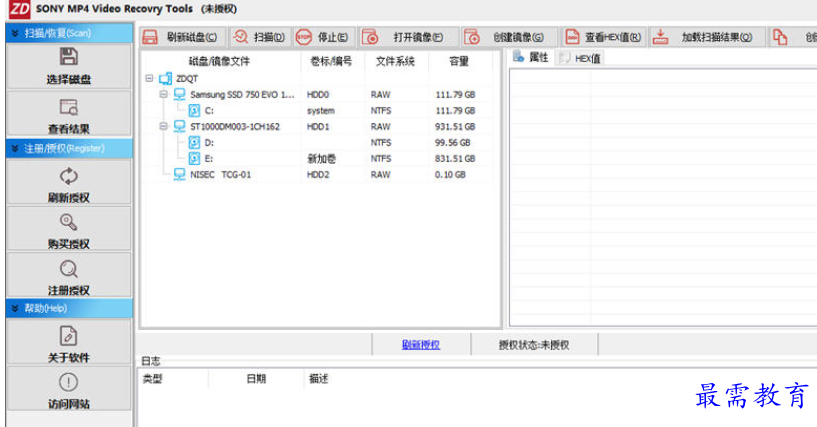Click the 授权状态:未授权 status text
The height and width of the screenshot is (427, 817).
534,345
